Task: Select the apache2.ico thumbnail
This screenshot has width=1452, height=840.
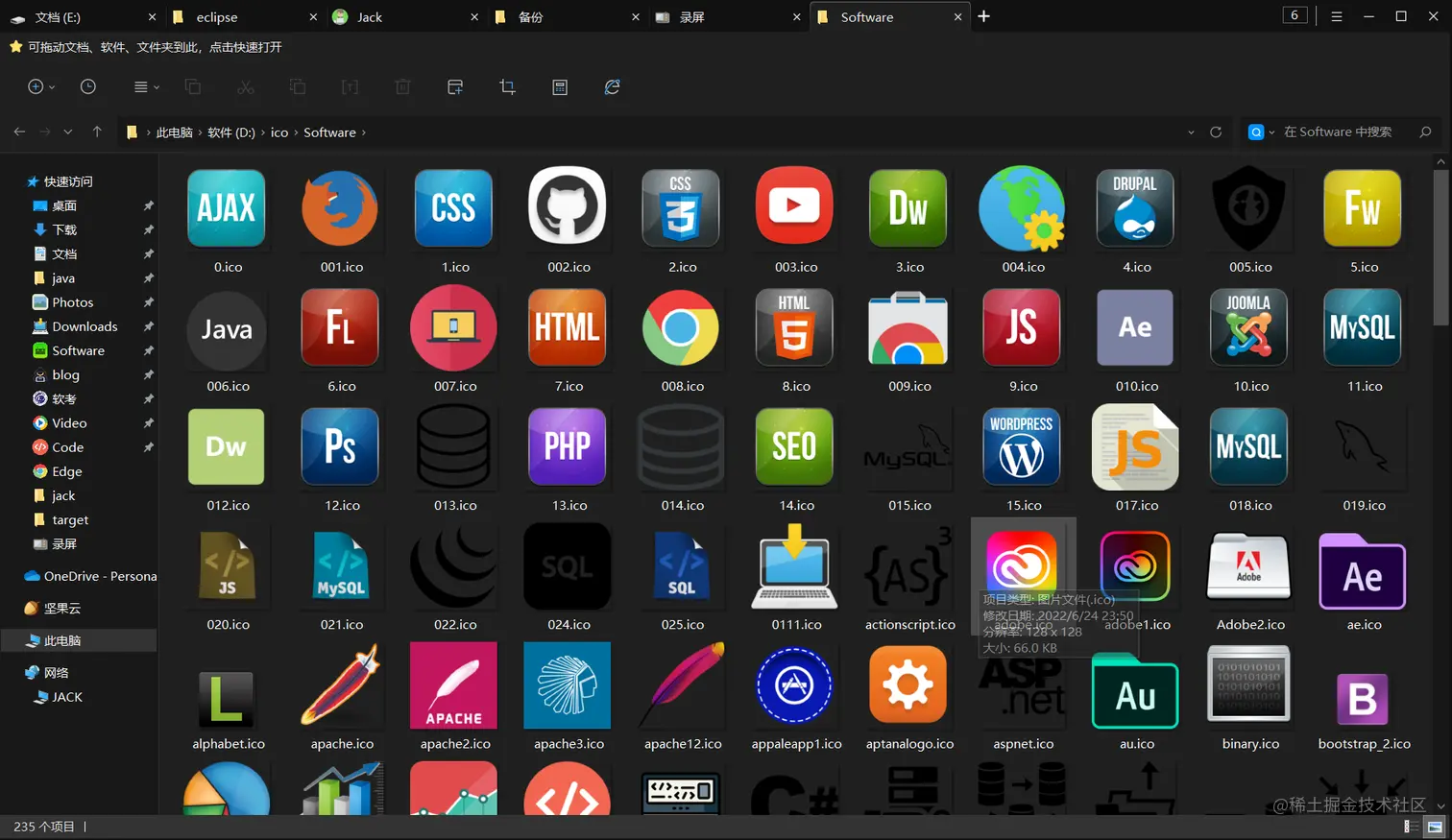Action: (x=454, y=685)
